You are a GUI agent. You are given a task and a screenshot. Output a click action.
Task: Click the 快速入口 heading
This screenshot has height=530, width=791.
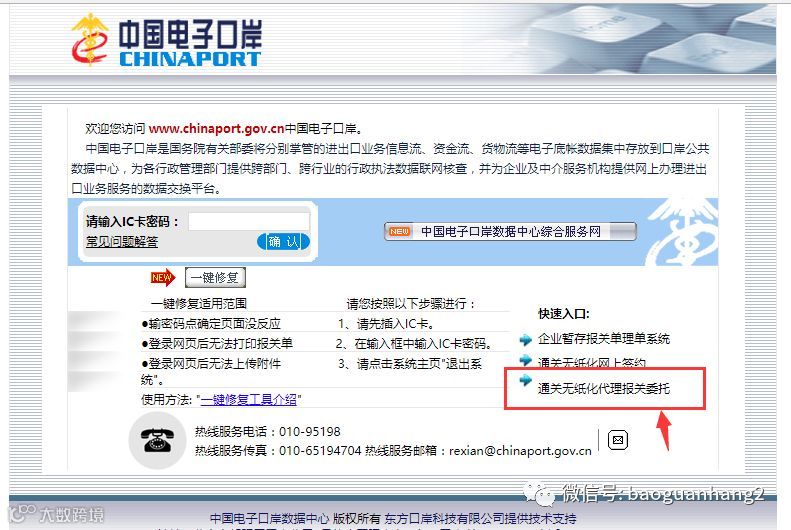[x=563, y=314]
